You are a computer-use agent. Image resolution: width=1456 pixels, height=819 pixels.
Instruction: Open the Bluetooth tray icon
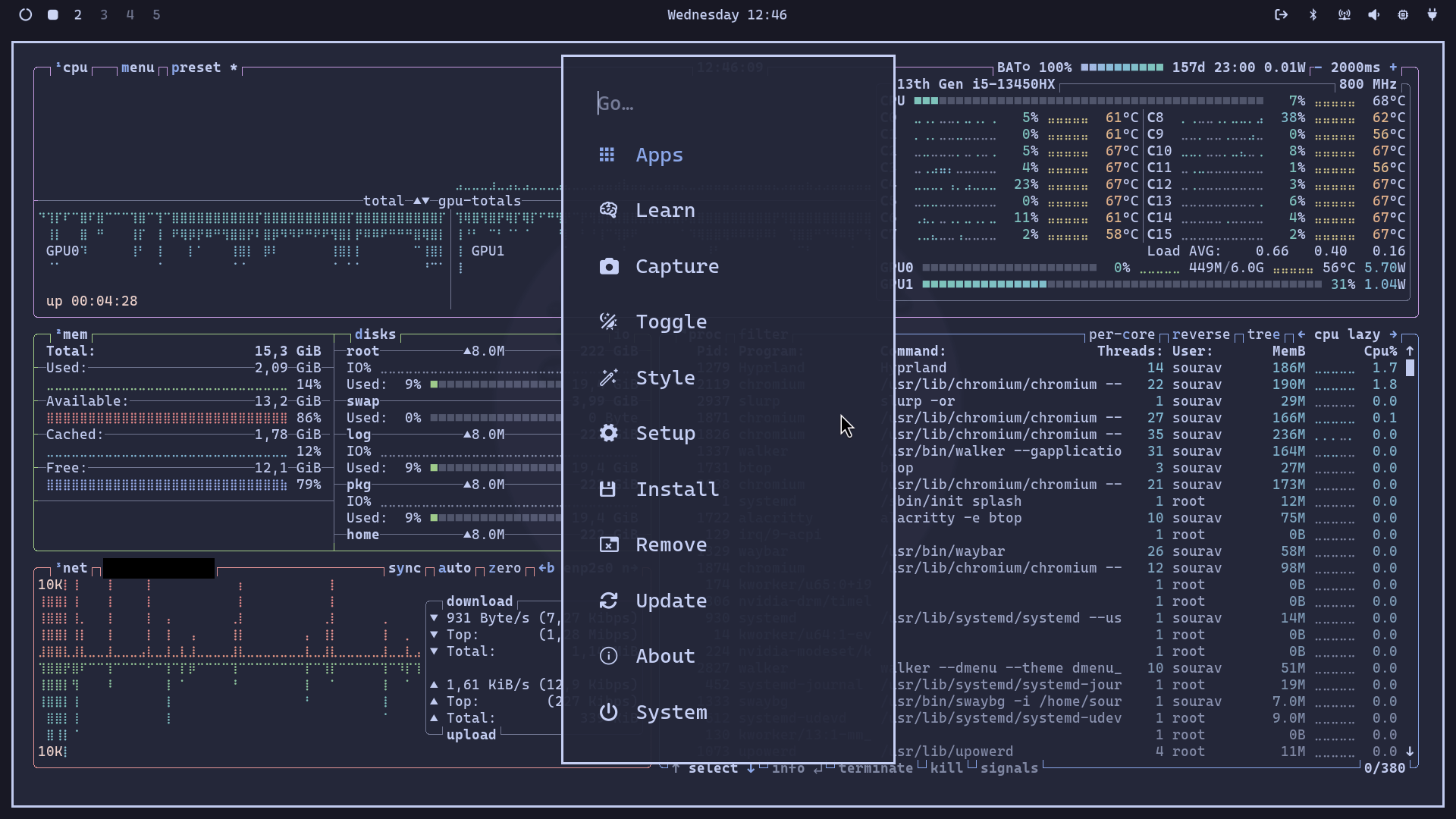point(1313,15)
